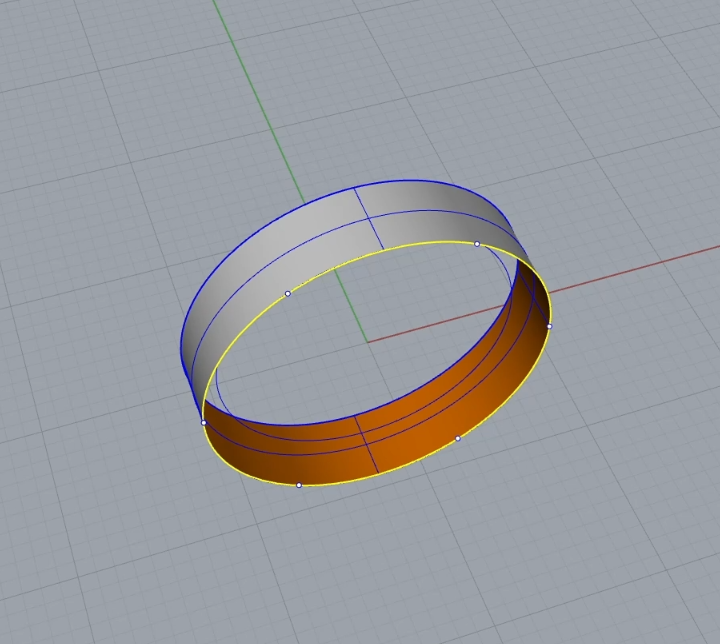Select the rightmost control point on yellow curve

coord(549,326)
